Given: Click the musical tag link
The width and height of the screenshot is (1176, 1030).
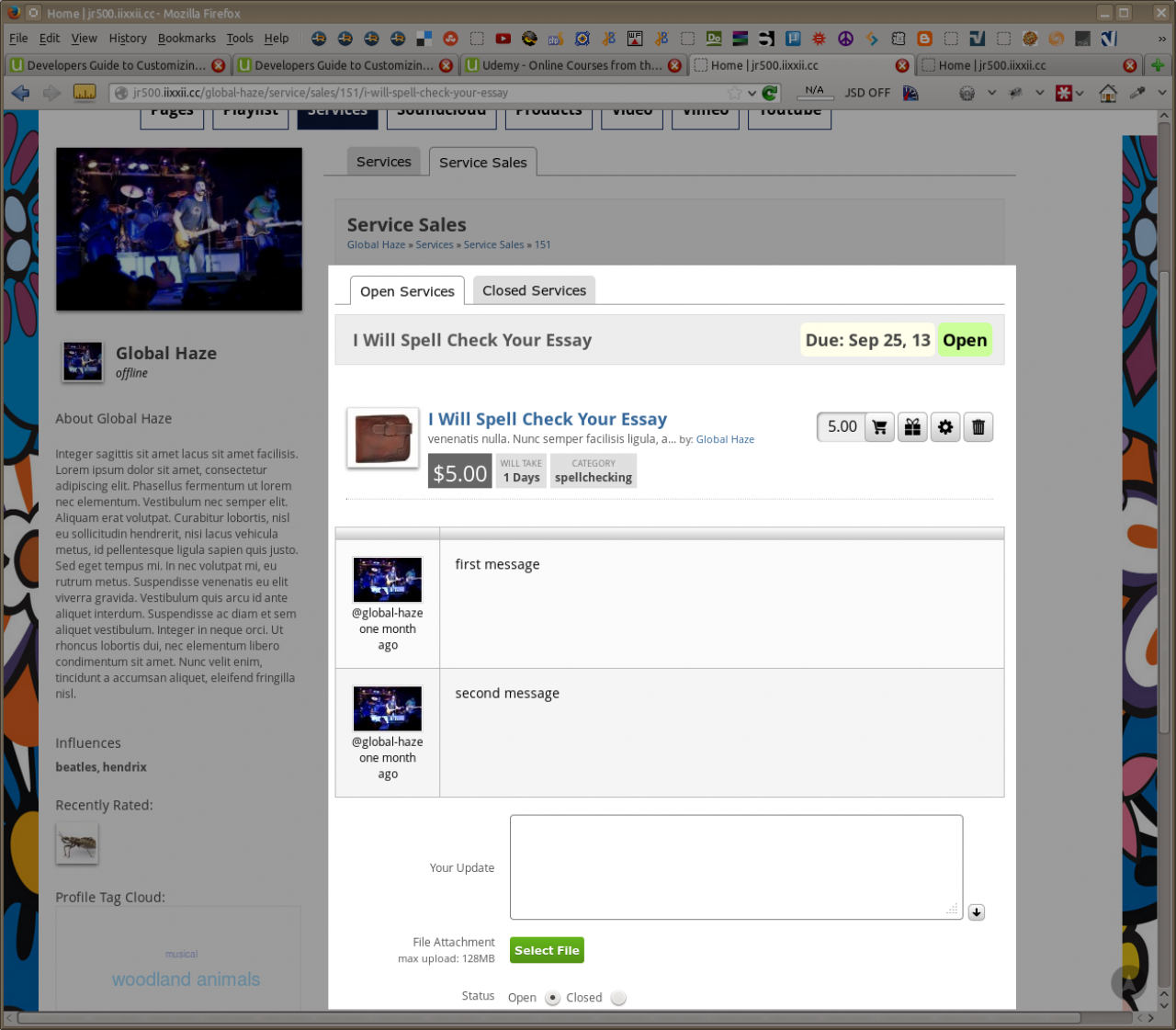Looking at the screenshot, I should tap(181, 955).
